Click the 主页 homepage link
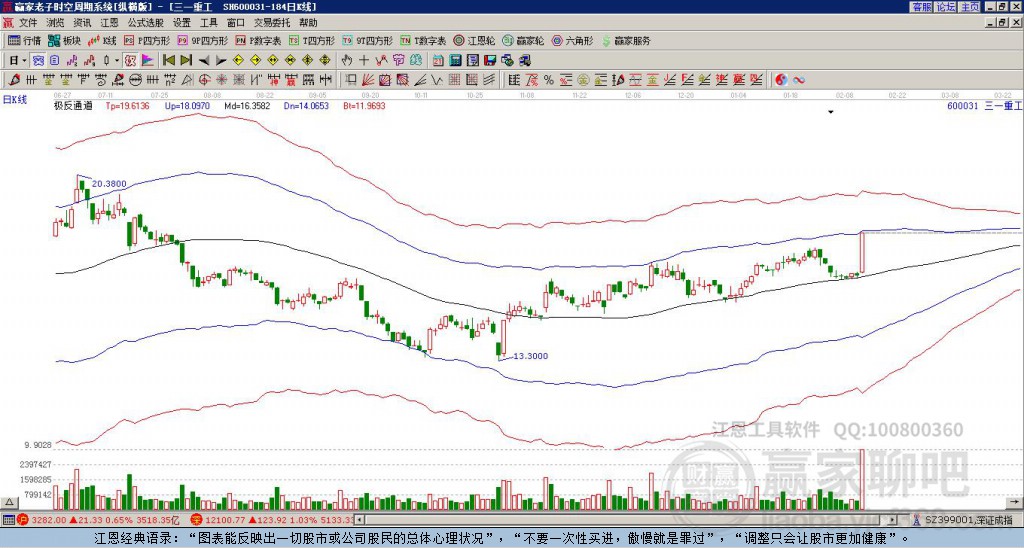The height and width of the screenshot is (548, 1024). pyautogui.click(x=970, y=7)
